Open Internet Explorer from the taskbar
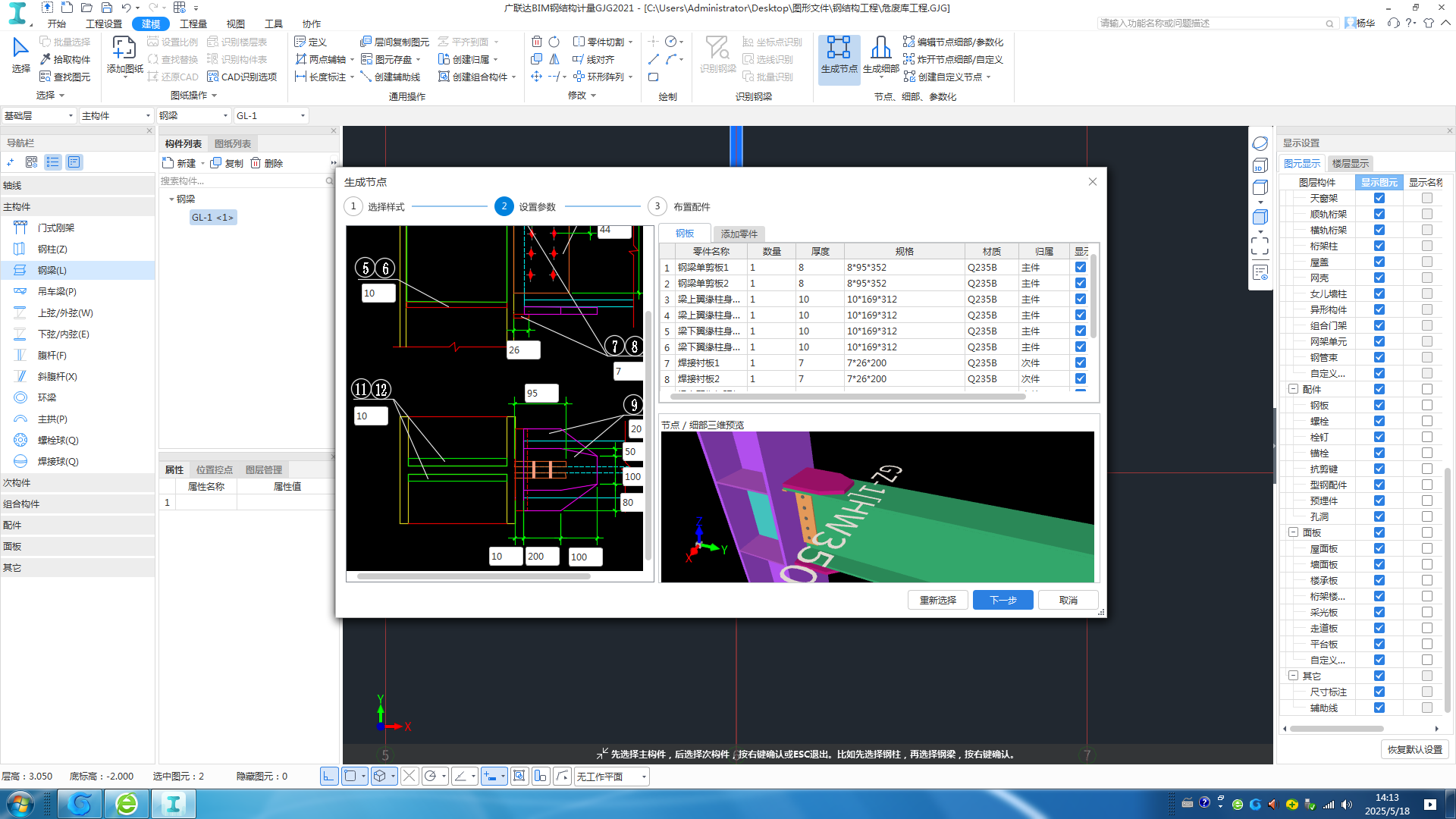Viewport: 1456px width, 819px height. [127, 804]
